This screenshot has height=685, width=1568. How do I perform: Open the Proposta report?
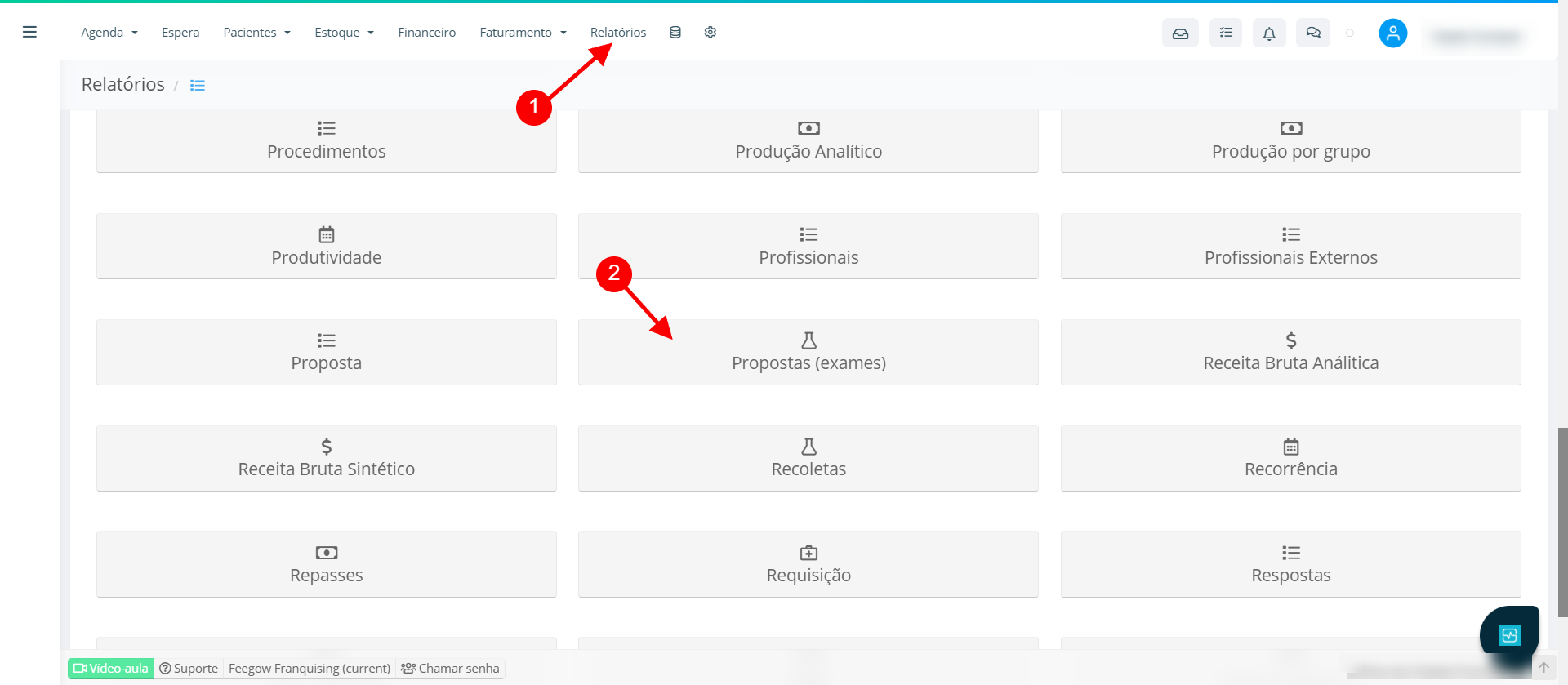coord(327,352)
